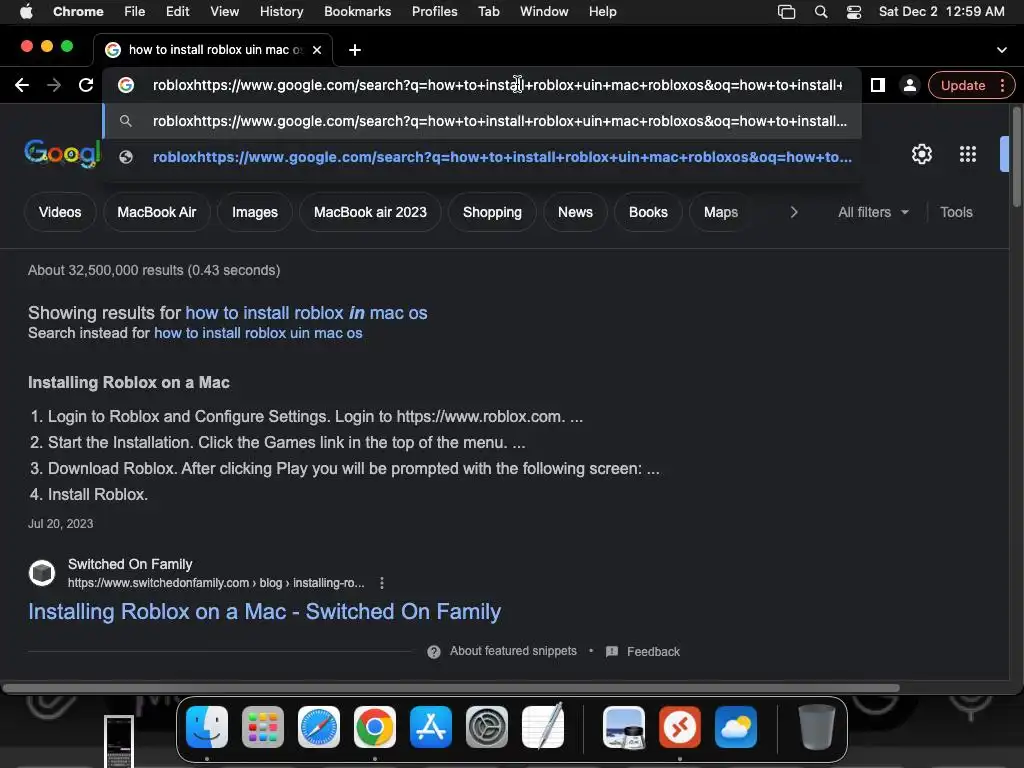Open the Switched On Family favicon

pyautogui.click(x=42, y=573)
